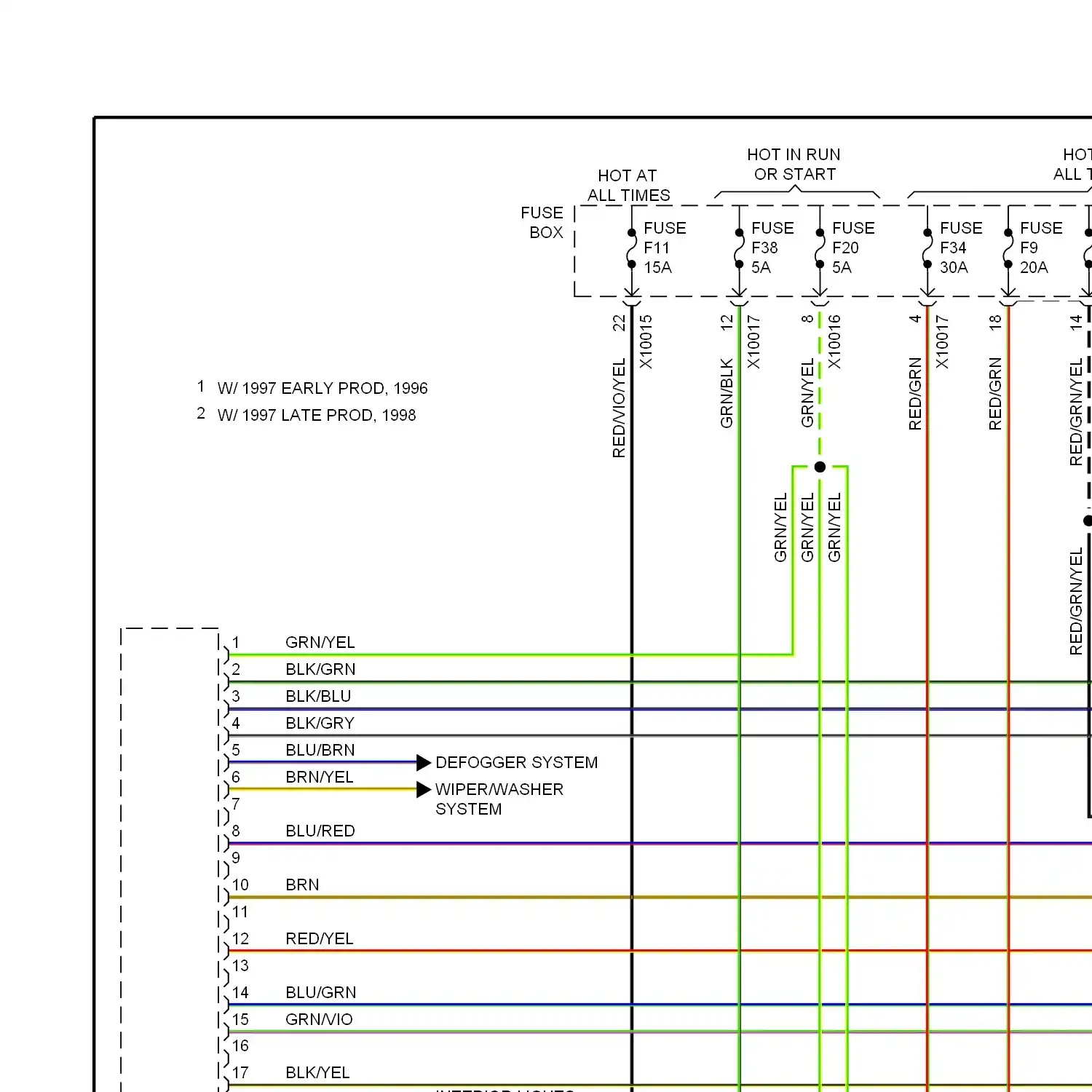1092x1092 pixels.
Task: Click the HOT AT ALL TIMES heading
Action: point(628,186)
